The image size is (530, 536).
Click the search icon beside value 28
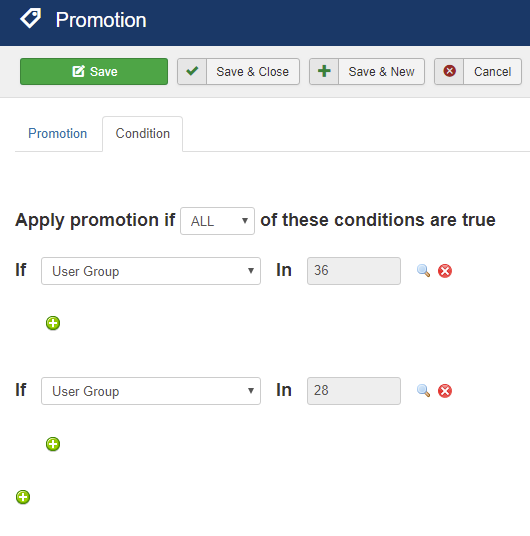(423, 391)
